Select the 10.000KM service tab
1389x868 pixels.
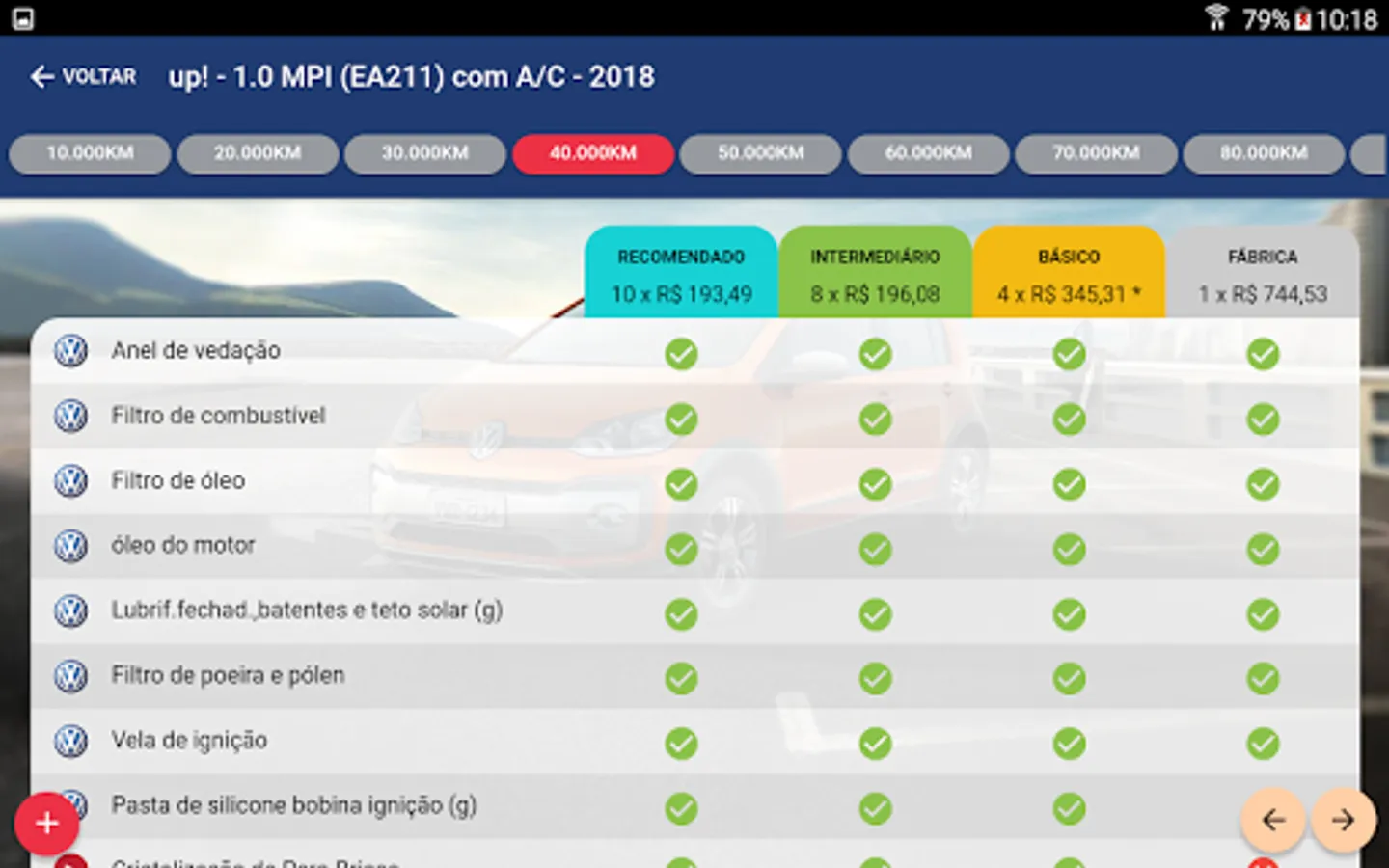(90, 153)
